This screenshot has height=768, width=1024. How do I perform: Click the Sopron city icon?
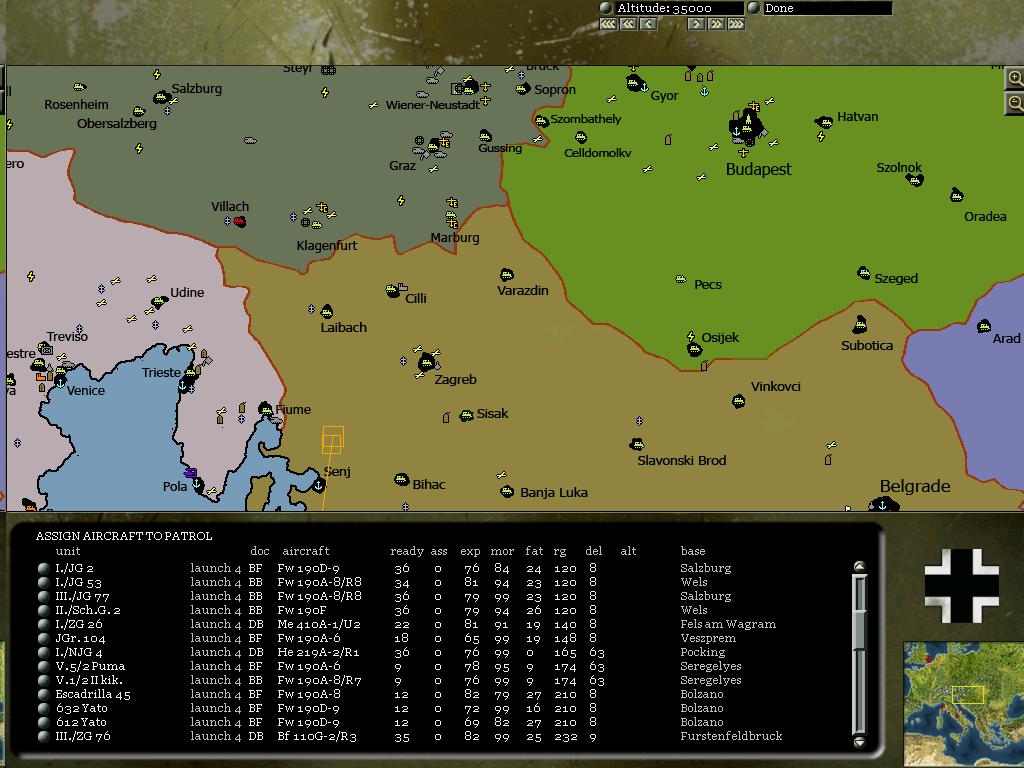tap(522, 88)
